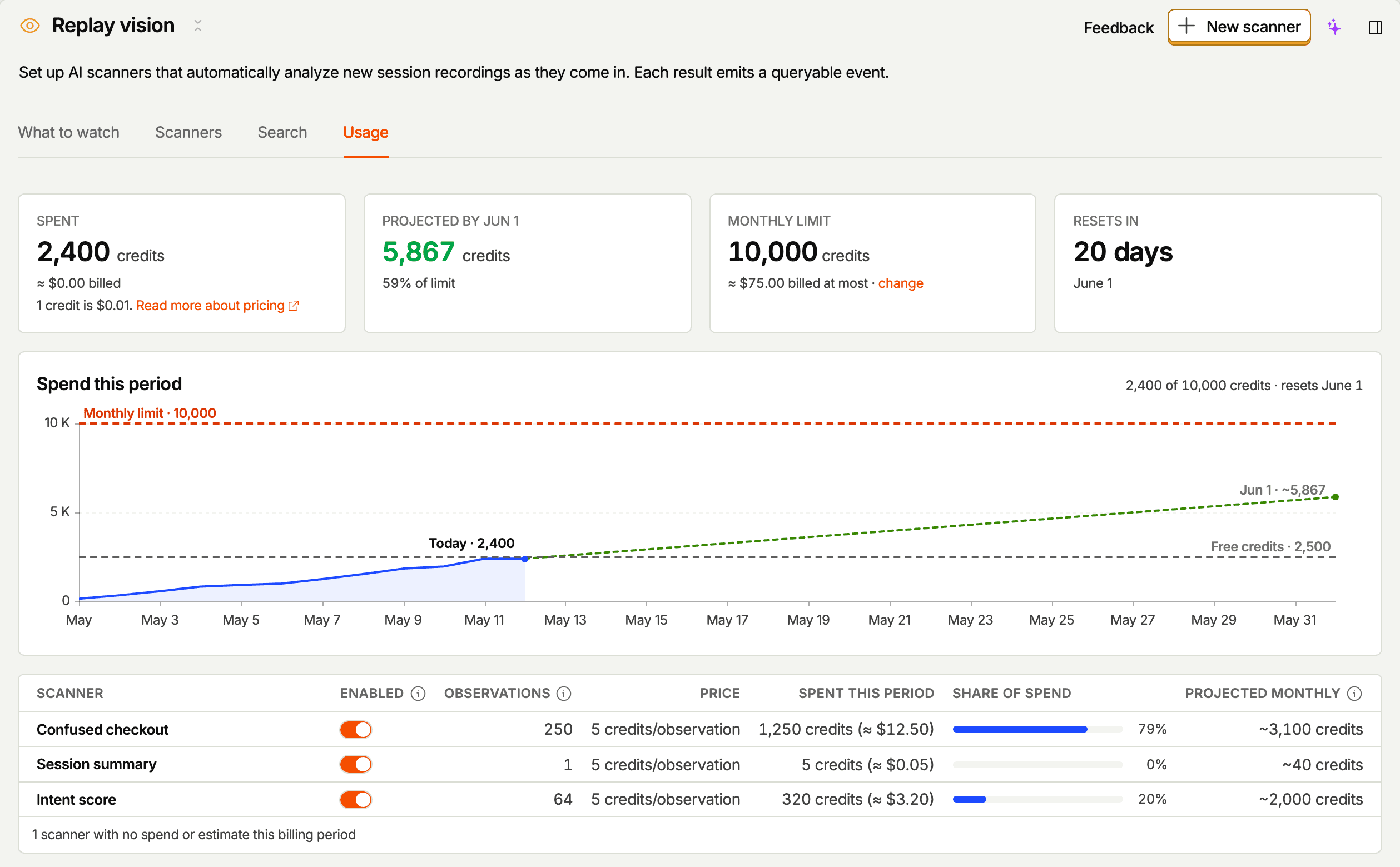Open the Session summary scanner row name
1400x867 pixels.
(x=96, y=764)
